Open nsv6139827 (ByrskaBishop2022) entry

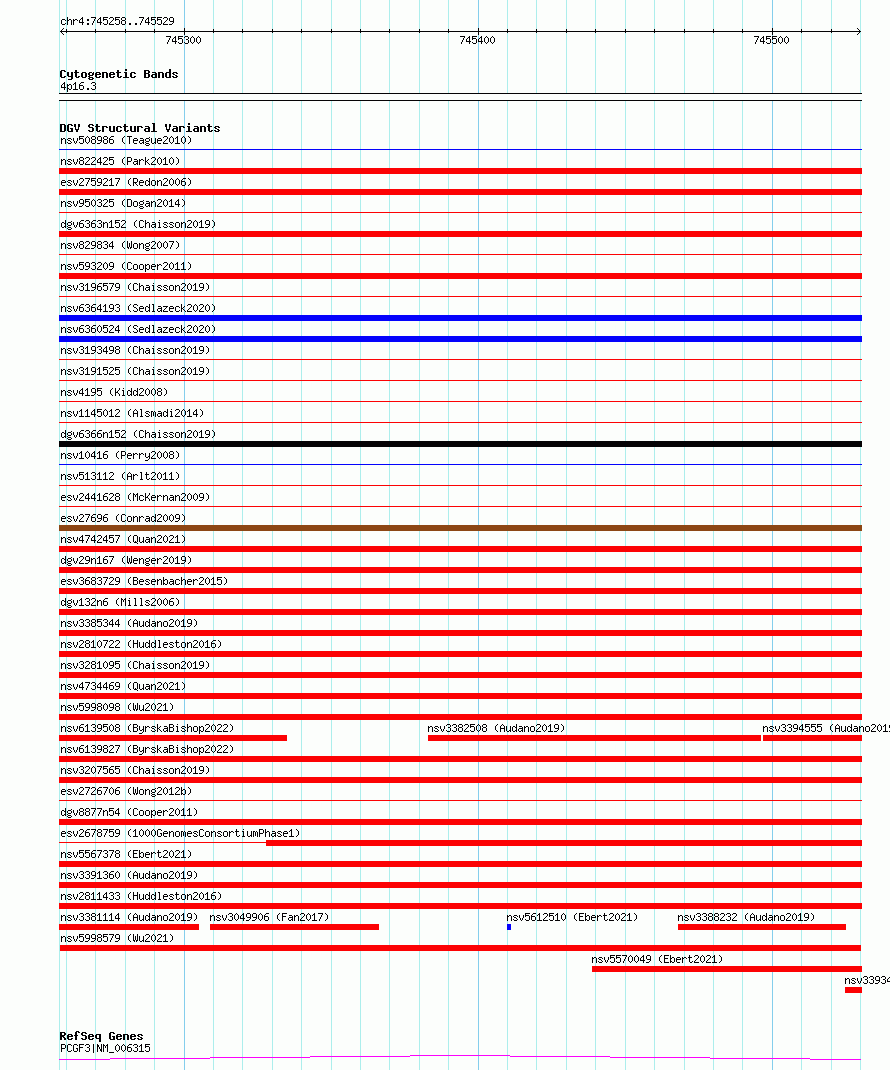pyautogui.click(x=147, y=750)
